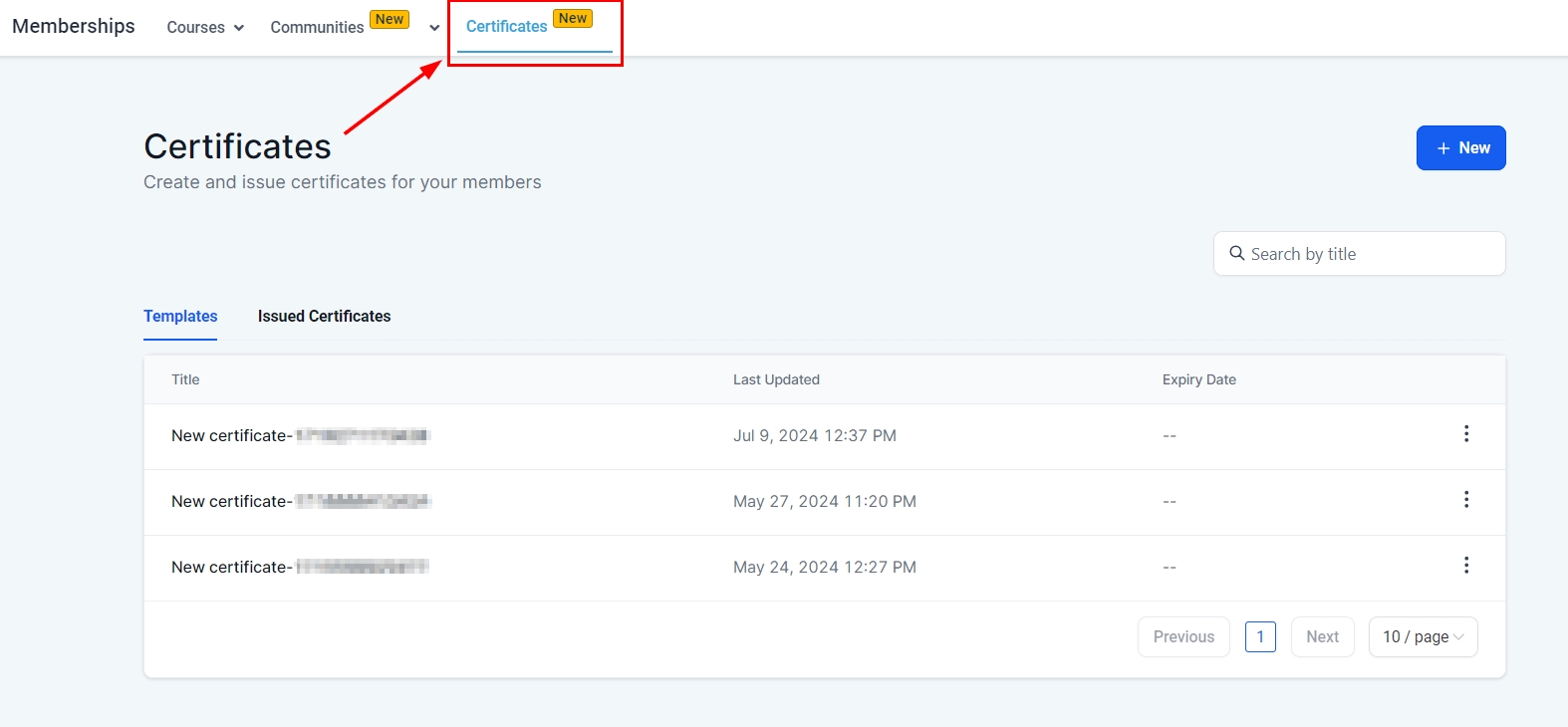Go to the Next page

coord(1322,637)
